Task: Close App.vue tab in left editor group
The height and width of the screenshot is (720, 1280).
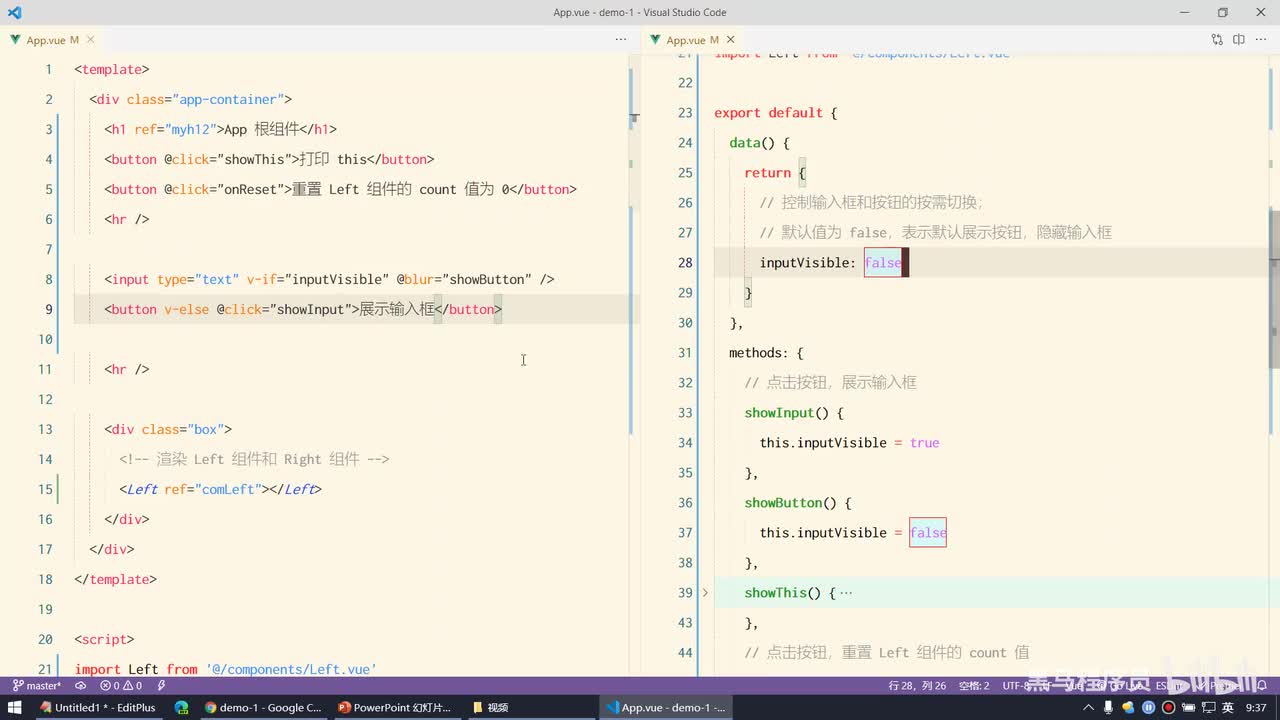Action: [x=91, y=40]
